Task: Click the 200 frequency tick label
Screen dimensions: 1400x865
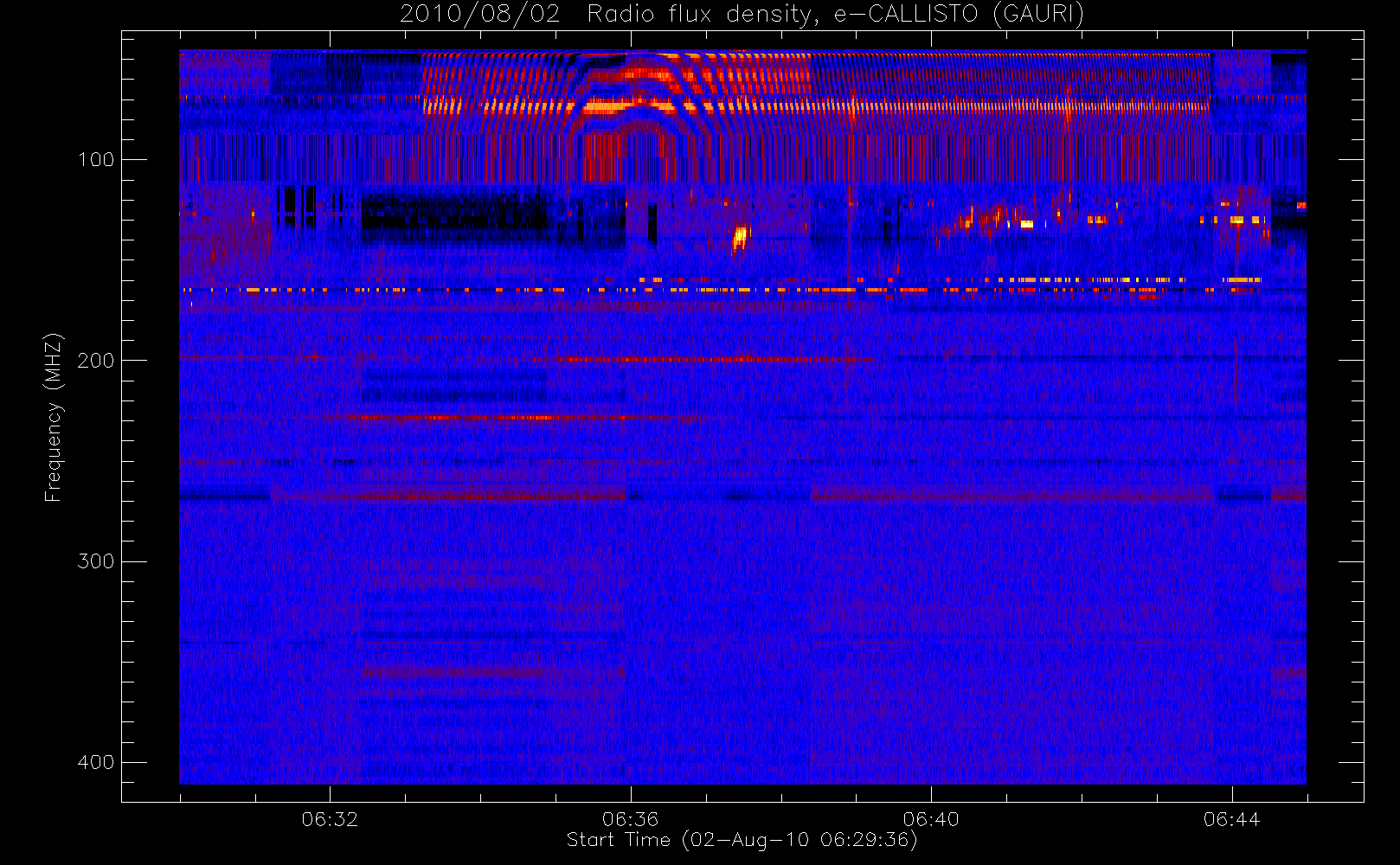Action: point(96,361)
